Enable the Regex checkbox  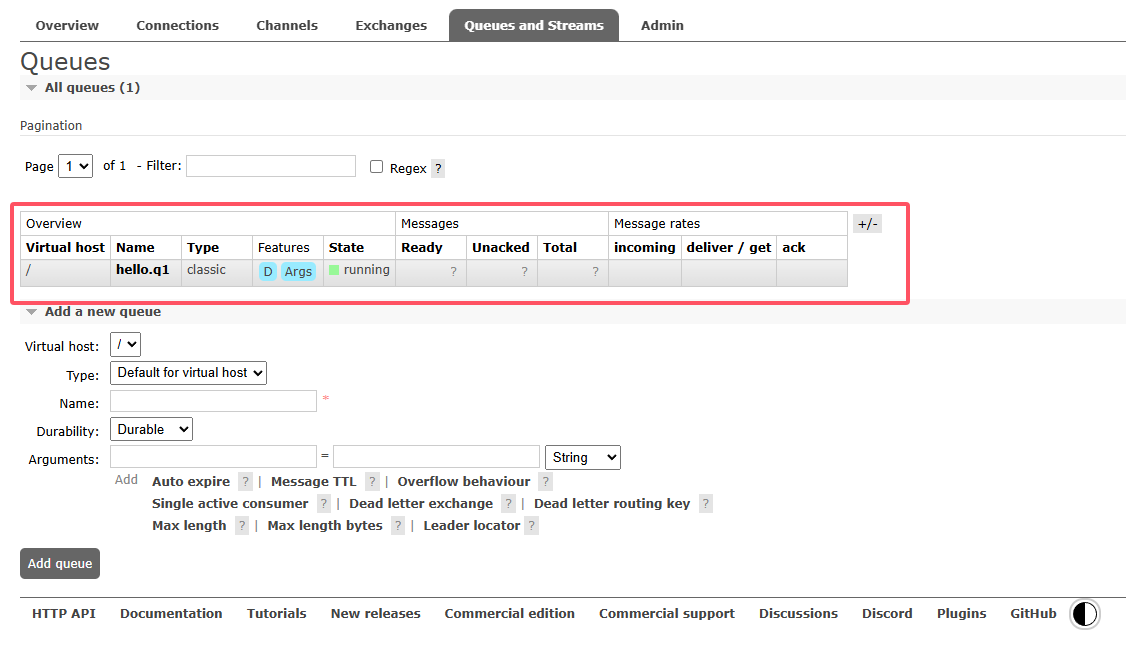[x=376, y=167]
